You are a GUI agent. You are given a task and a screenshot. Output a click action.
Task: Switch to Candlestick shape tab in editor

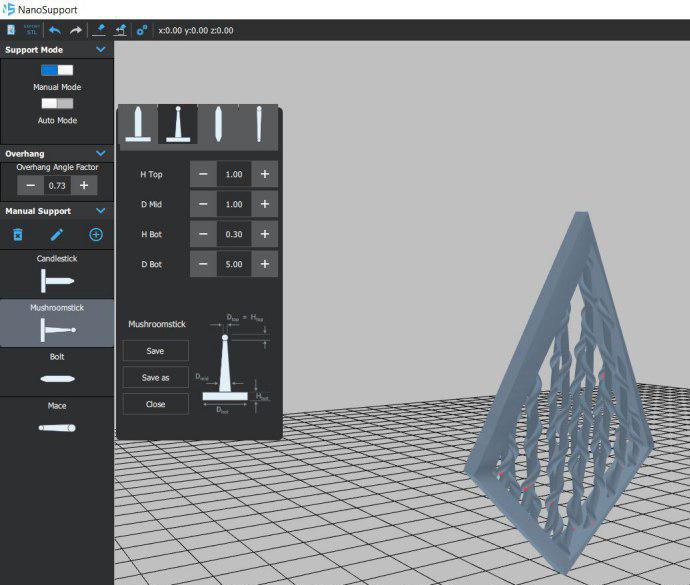138,125
